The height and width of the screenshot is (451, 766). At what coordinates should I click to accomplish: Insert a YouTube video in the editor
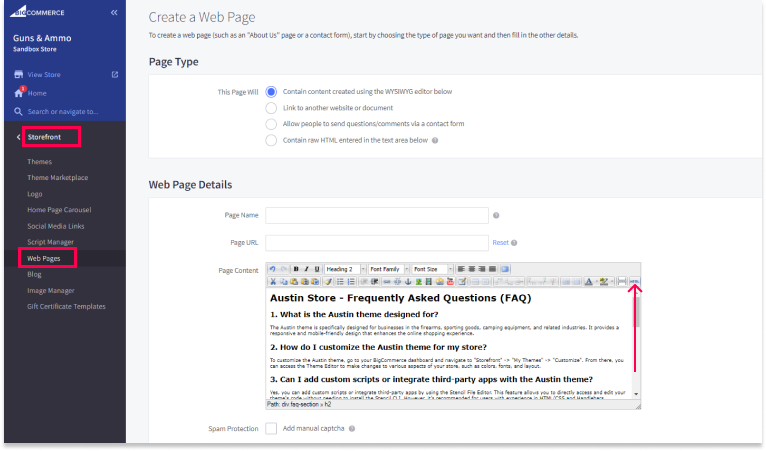pos(450,281)
